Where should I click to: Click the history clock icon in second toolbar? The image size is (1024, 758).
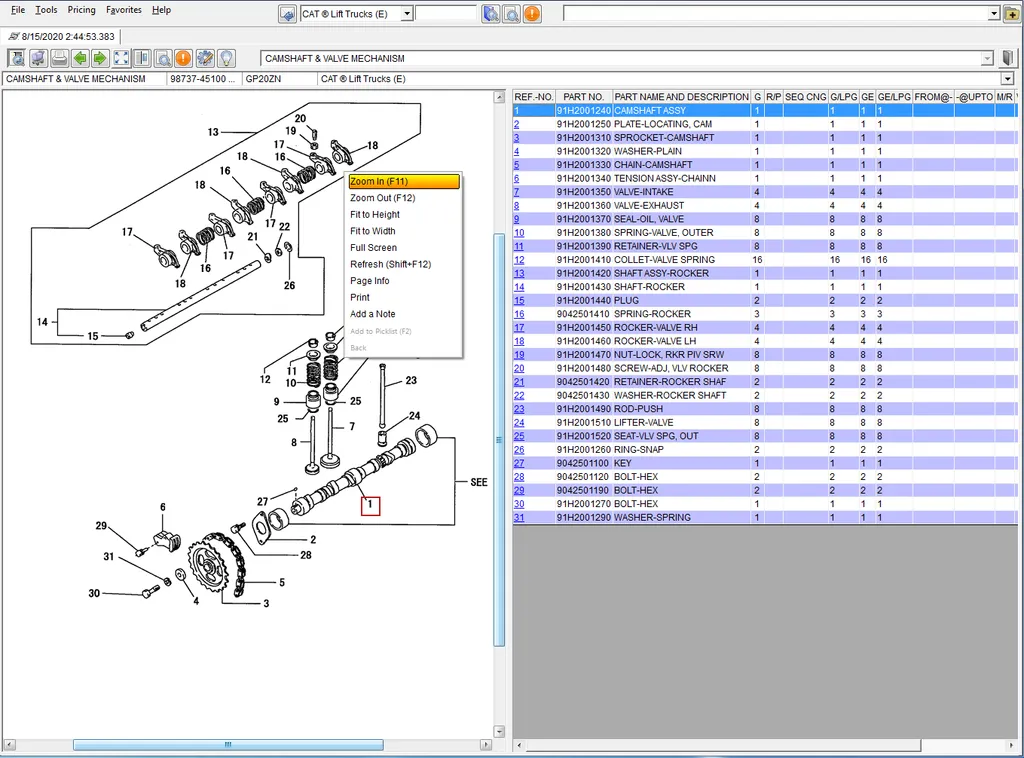click(17, 58)
